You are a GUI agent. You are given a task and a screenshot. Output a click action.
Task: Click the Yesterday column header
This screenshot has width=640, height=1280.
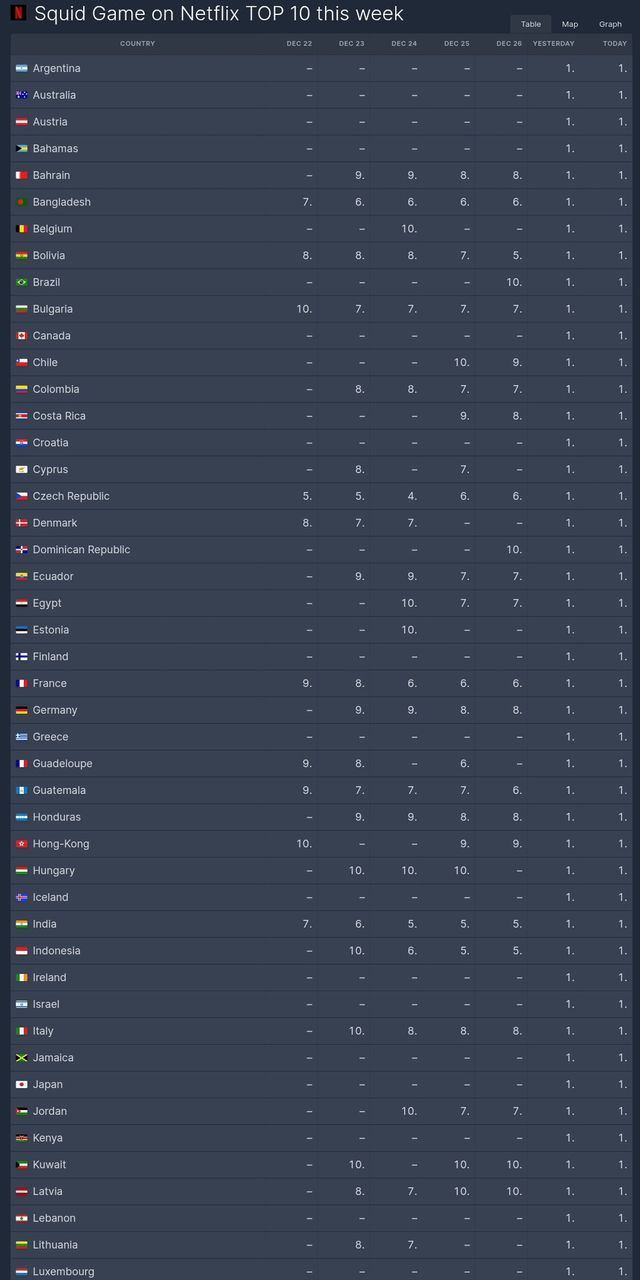(x=554, y=44)
